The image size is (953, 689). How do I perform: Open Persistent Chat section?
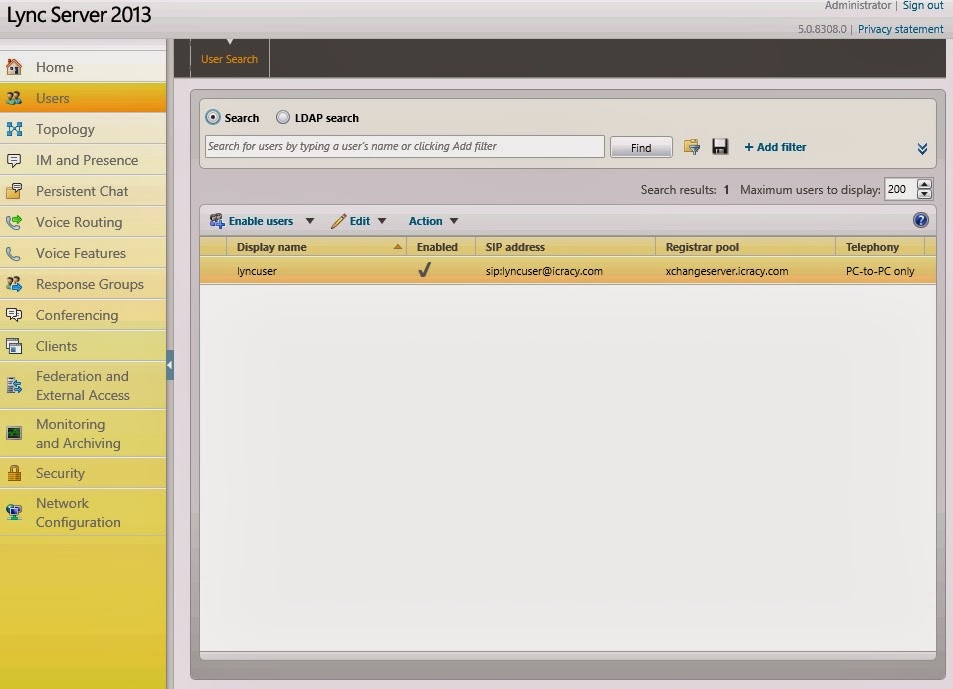[x=82, y=191]
